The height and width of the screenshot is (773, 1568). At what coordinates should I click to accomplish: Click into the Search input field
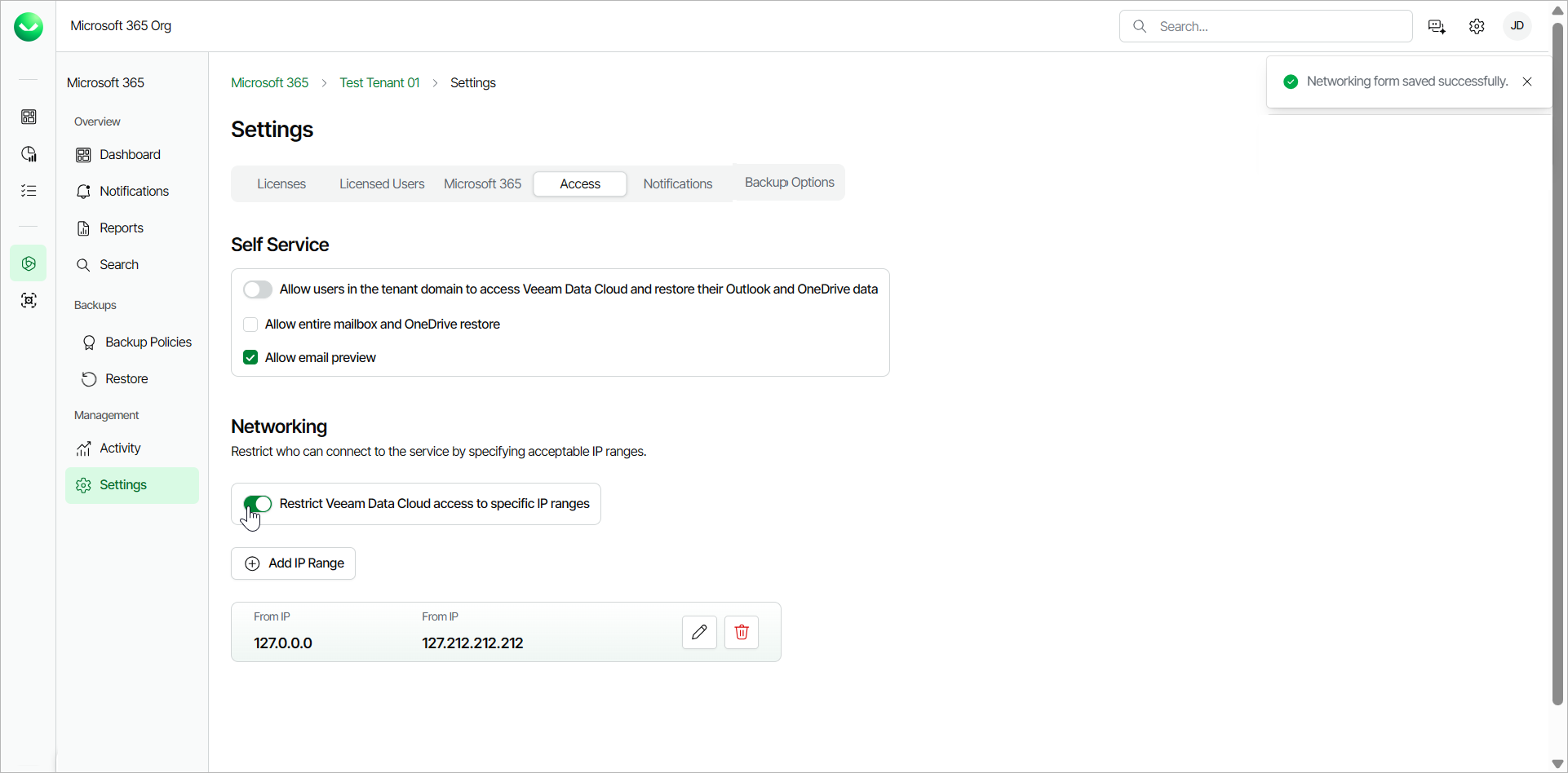(x=1278, y=26)
